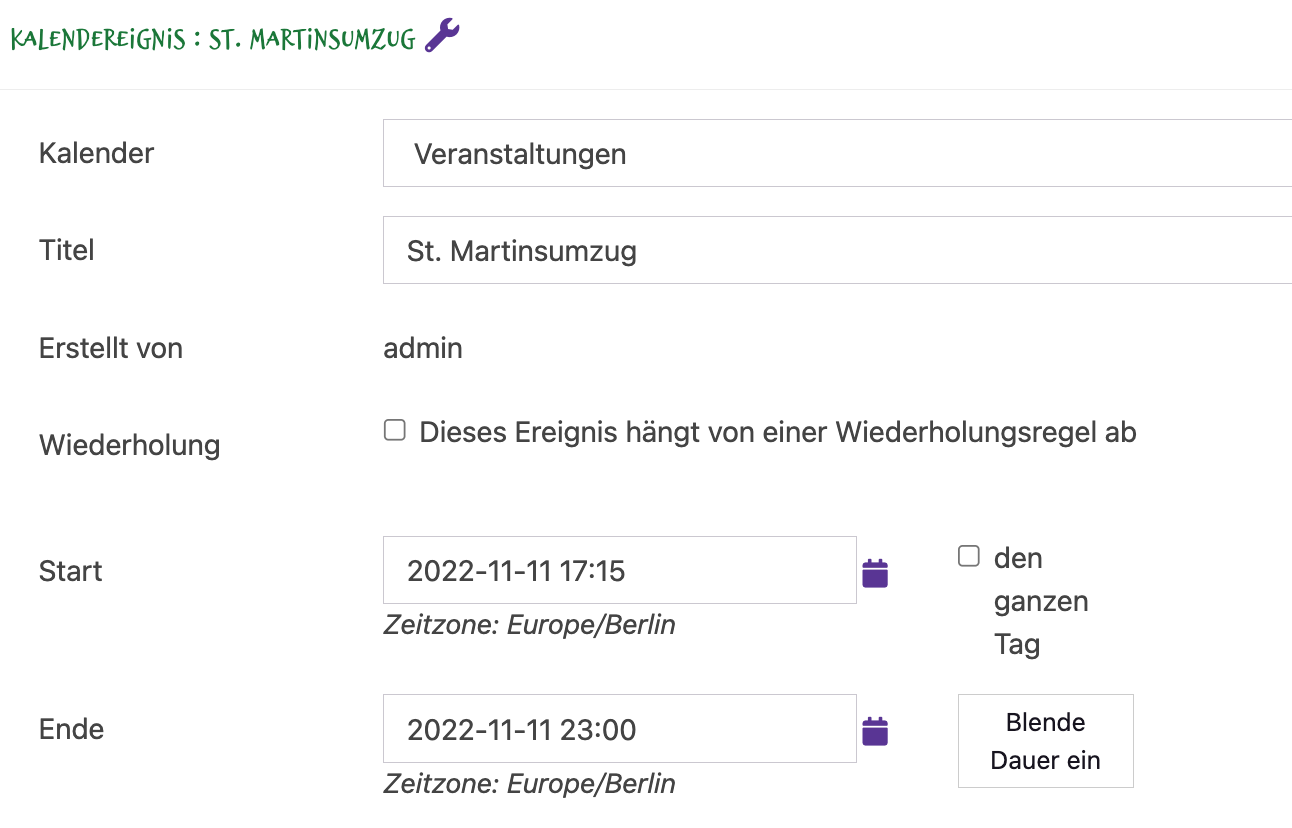Click the 'den ganzen Tag' label text
Screen dimensions: 1292x828
point(1040,601)
